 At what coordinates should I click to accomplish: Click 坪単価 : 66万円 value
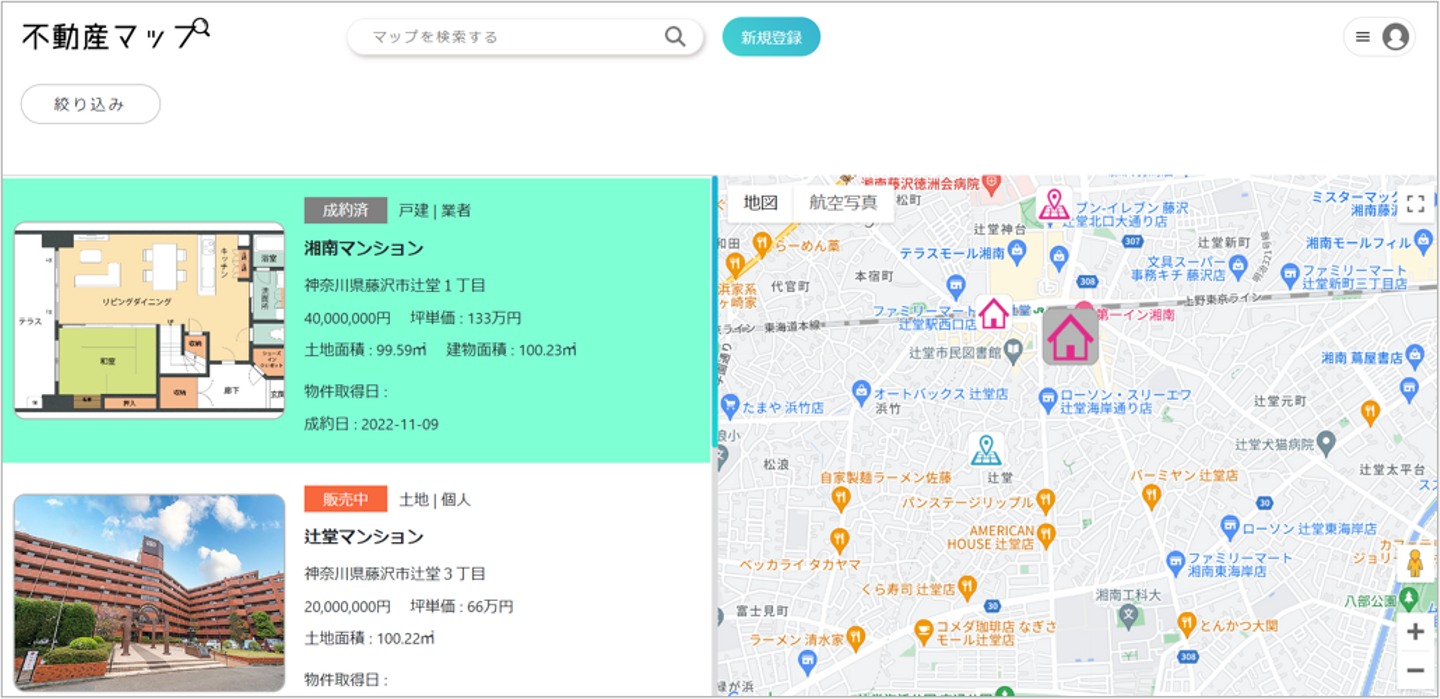(462, 606)
